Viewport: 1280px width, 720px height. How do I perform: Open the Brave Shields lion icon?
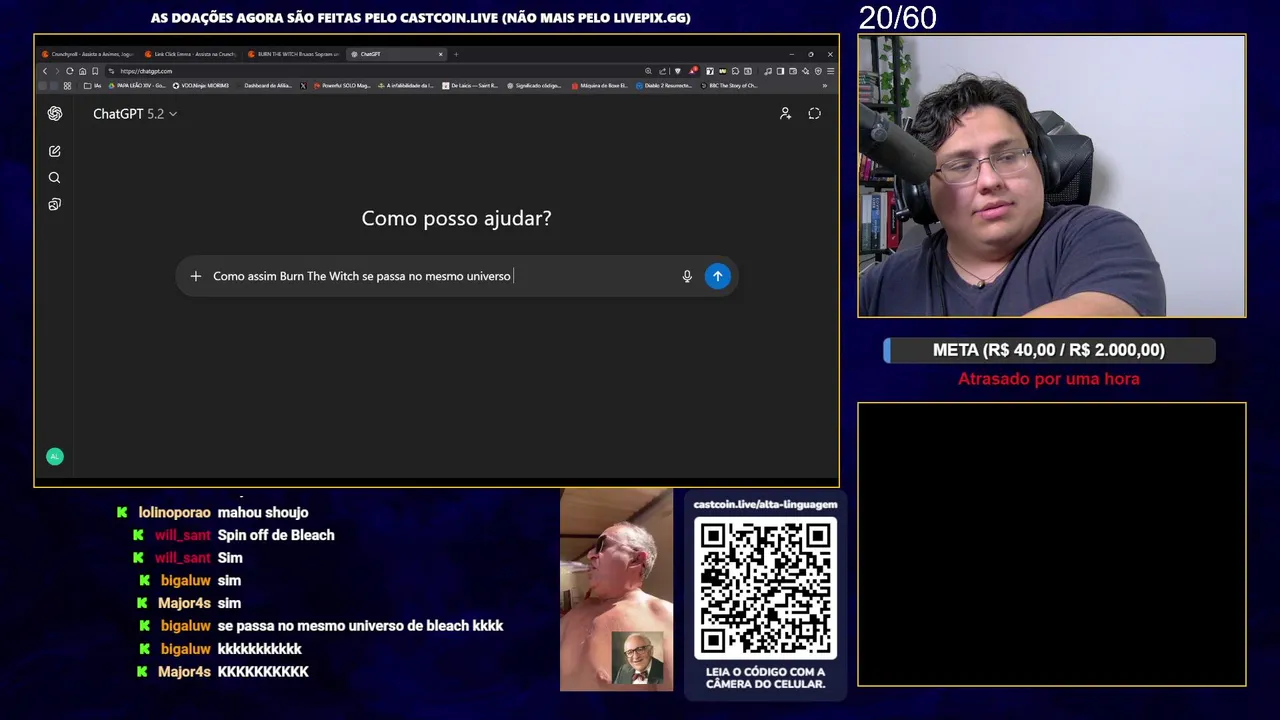click(677, 71)
